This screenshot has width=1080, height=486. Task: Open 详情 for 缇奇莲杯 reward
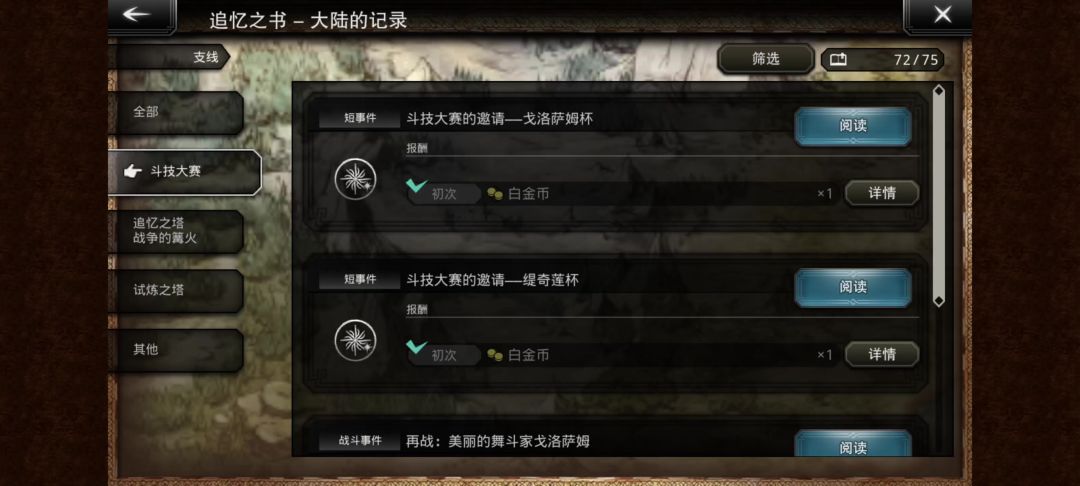coord(882,355)
